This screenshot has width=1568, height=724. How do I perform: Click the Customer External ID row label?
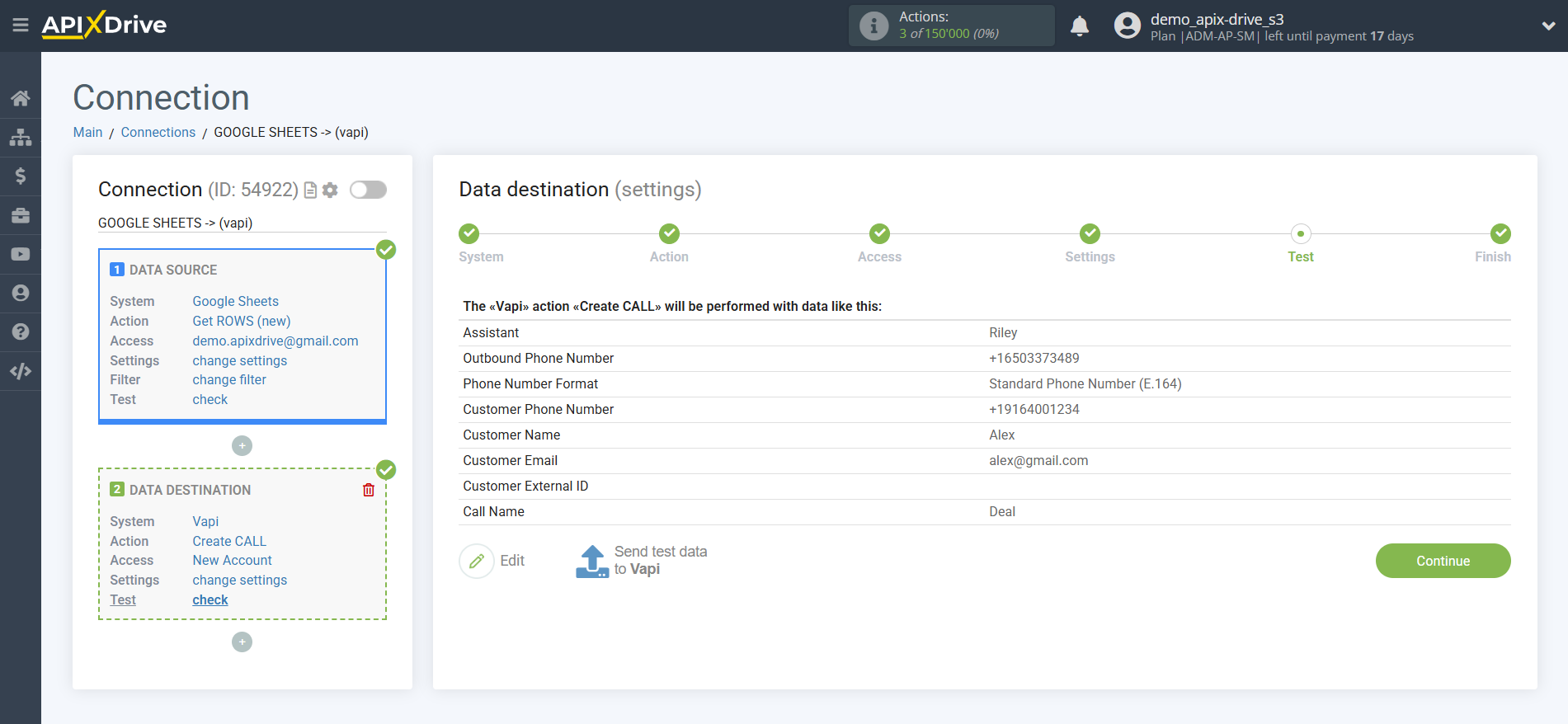pyautogui.click(x=525, y=486)
